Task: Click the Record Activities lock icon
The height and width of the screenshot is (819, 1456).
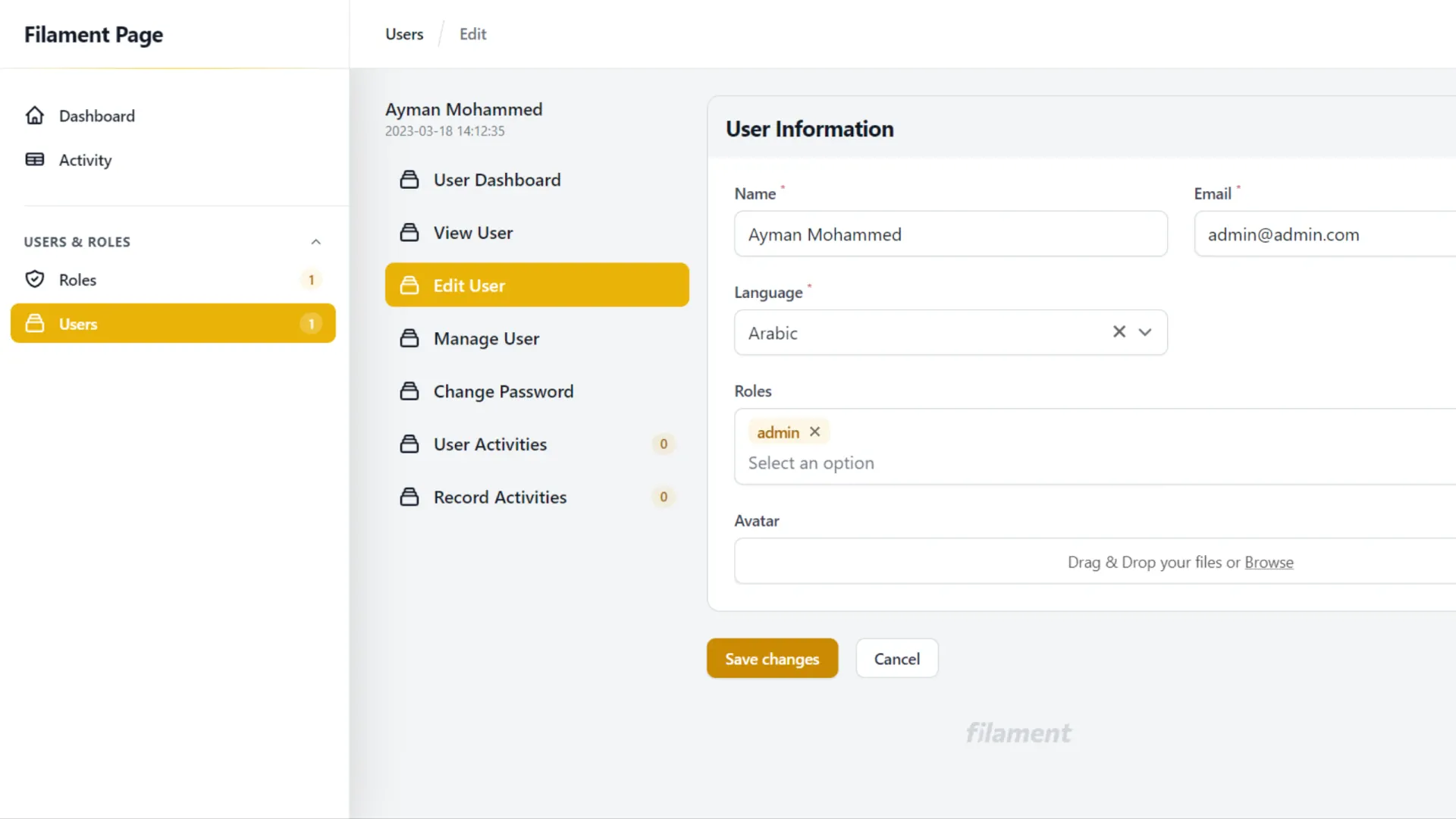Action: (x=410, y=497)
